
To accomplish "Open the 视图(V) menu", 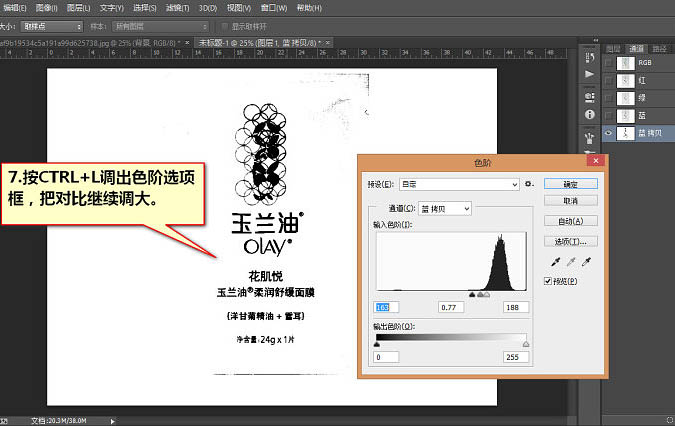I will pyautogui.click(x=239, y=8).
